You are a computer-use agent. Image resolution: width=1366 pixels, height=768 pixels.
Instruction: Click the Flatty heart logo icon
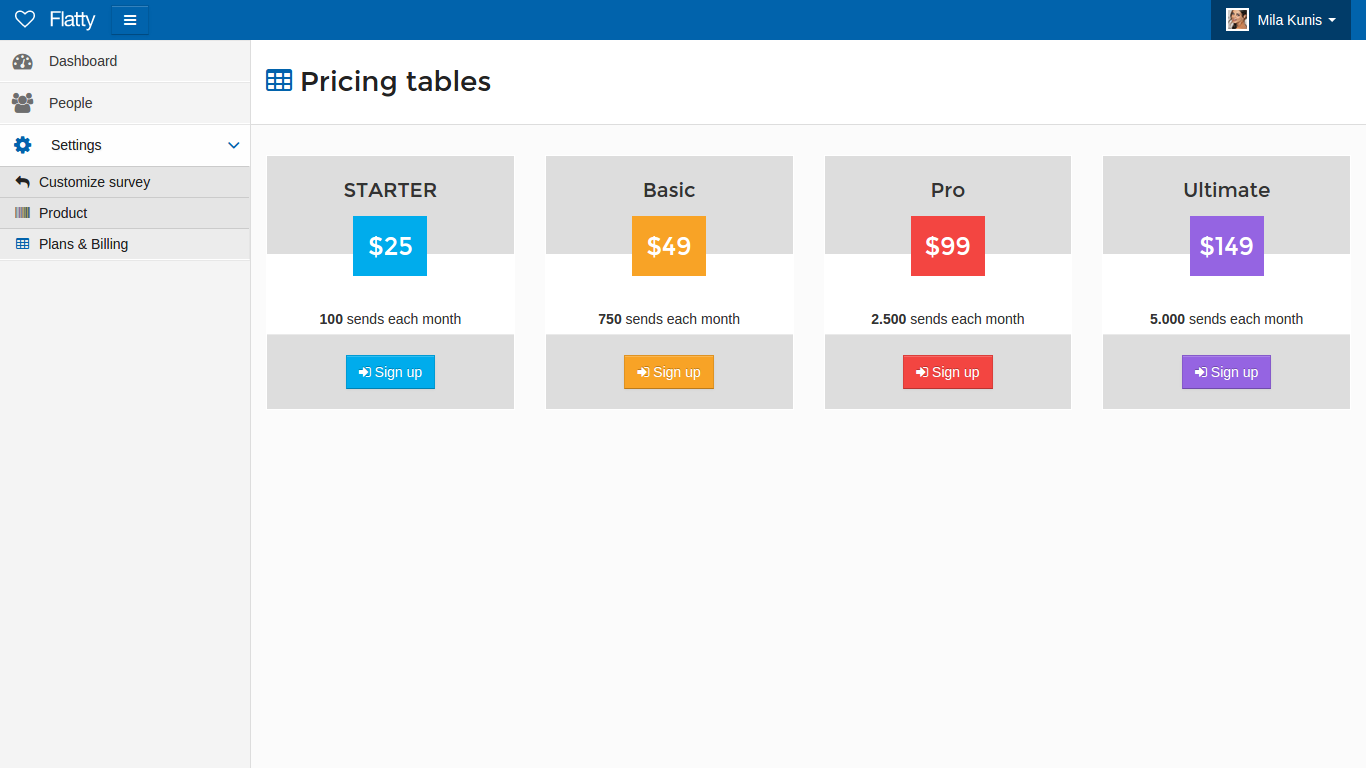(x=25, y=20)
